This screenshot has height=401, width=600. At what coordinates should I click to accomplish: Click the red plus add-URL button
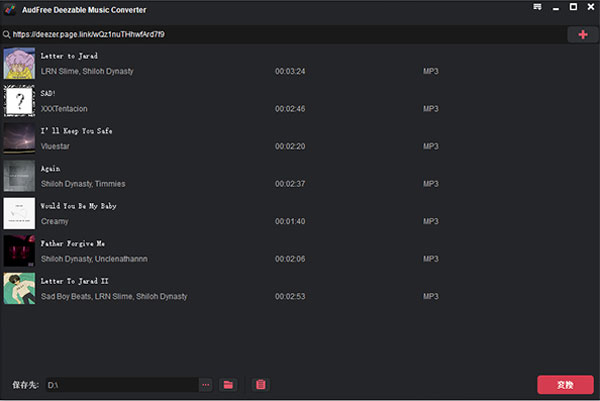pyautogui.click(x=582, y=35)
